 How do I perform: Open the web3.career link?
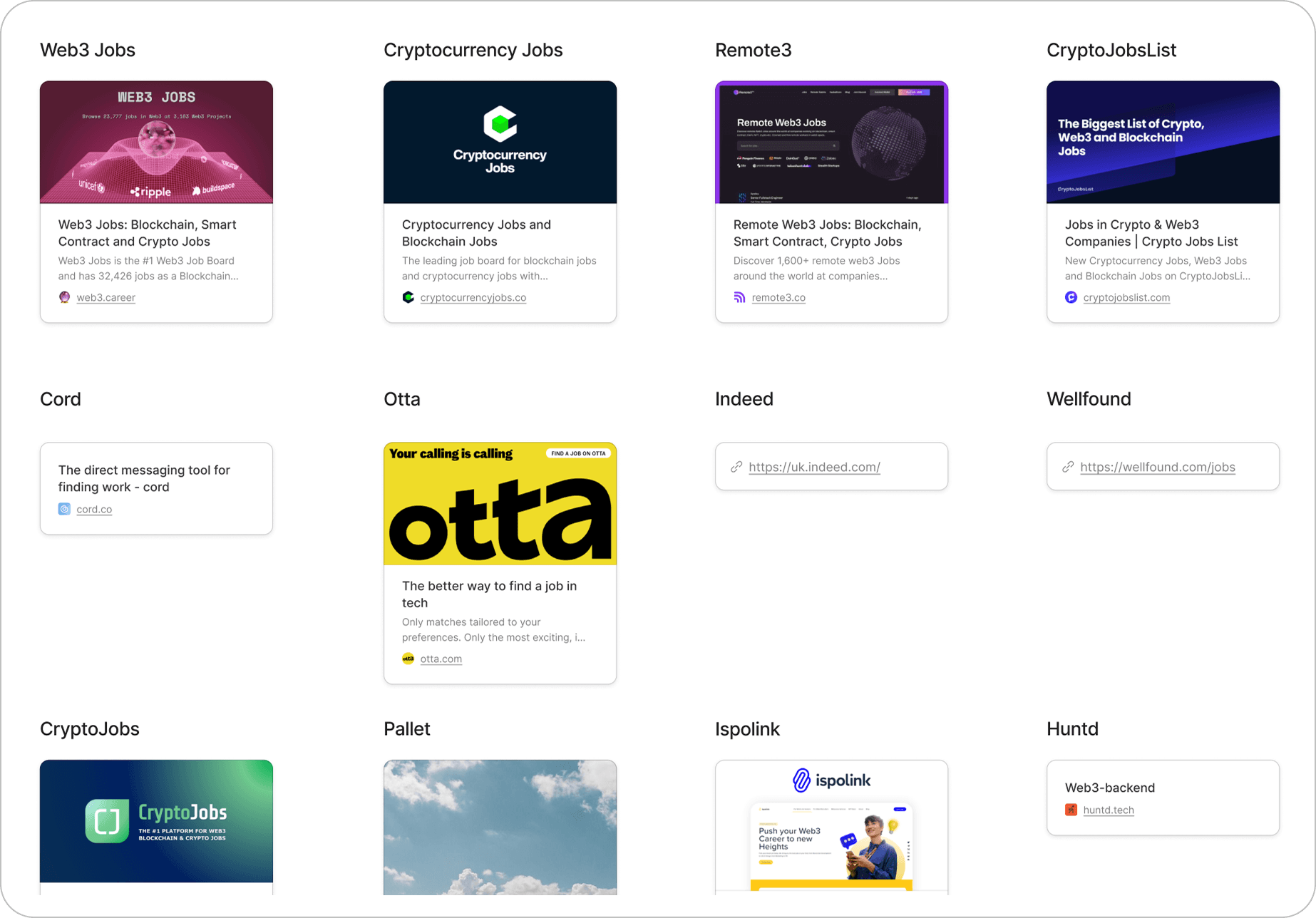tap(106, 297)
